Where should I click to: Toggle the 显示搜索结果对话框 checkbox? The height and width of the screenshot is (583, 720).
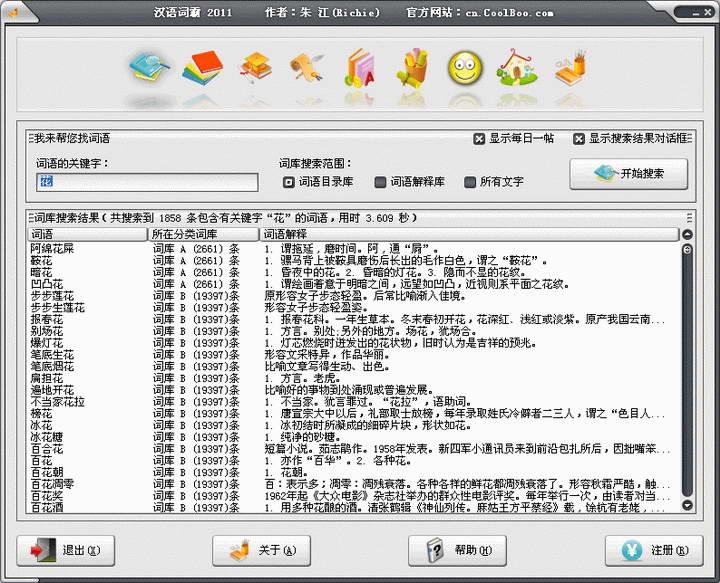(x=631, y=139)
